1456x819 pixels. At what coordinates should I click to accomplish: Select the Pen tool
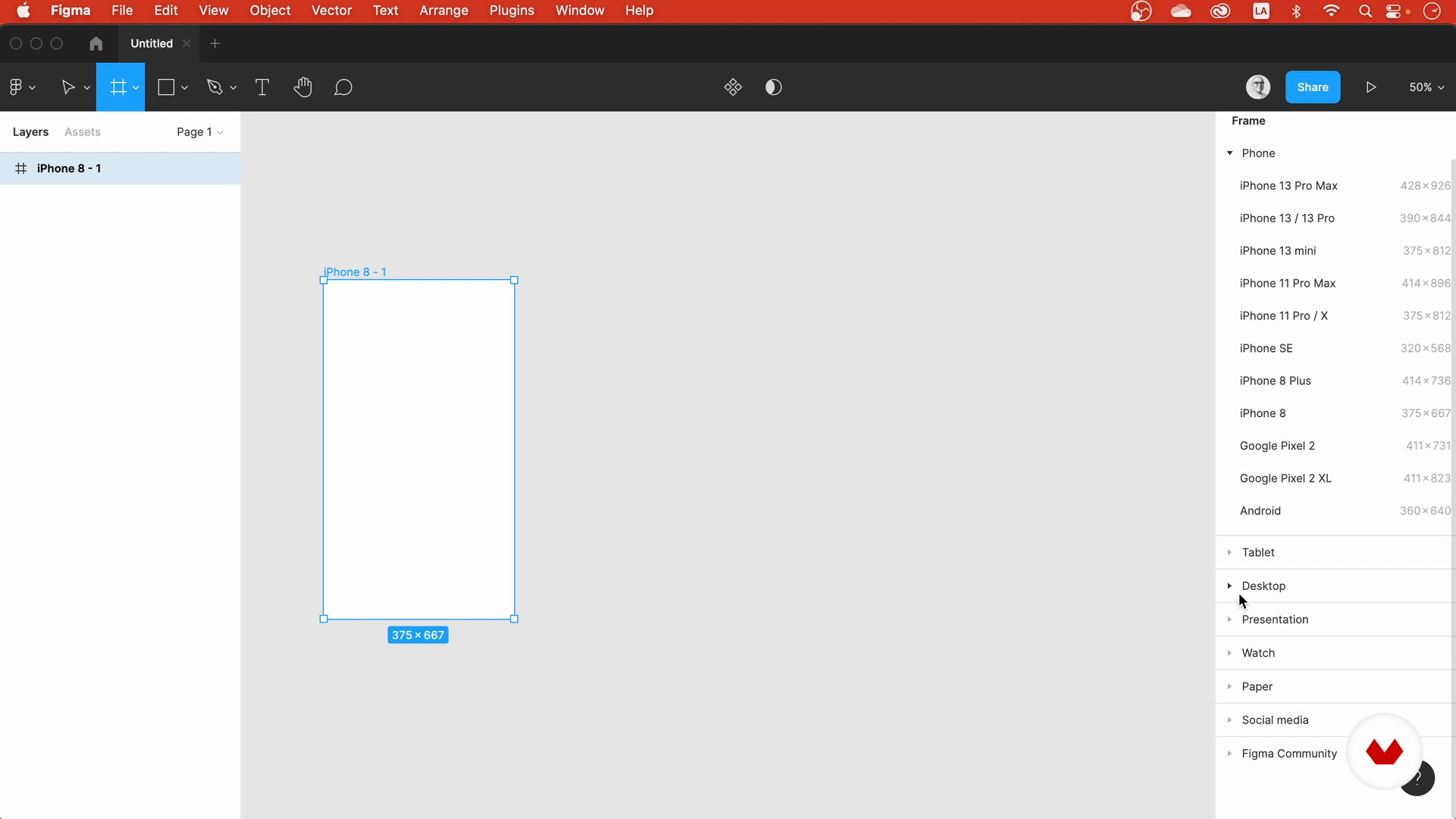215,87
